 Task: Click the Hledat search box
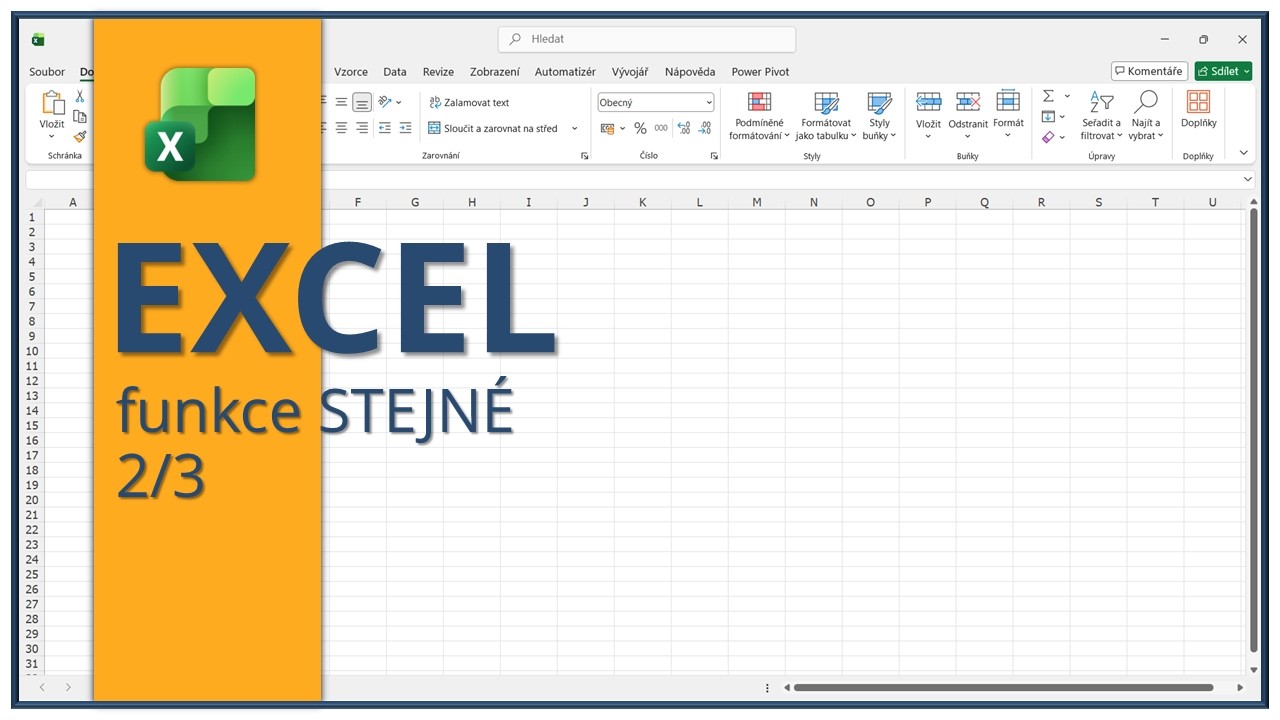point(647,39)
